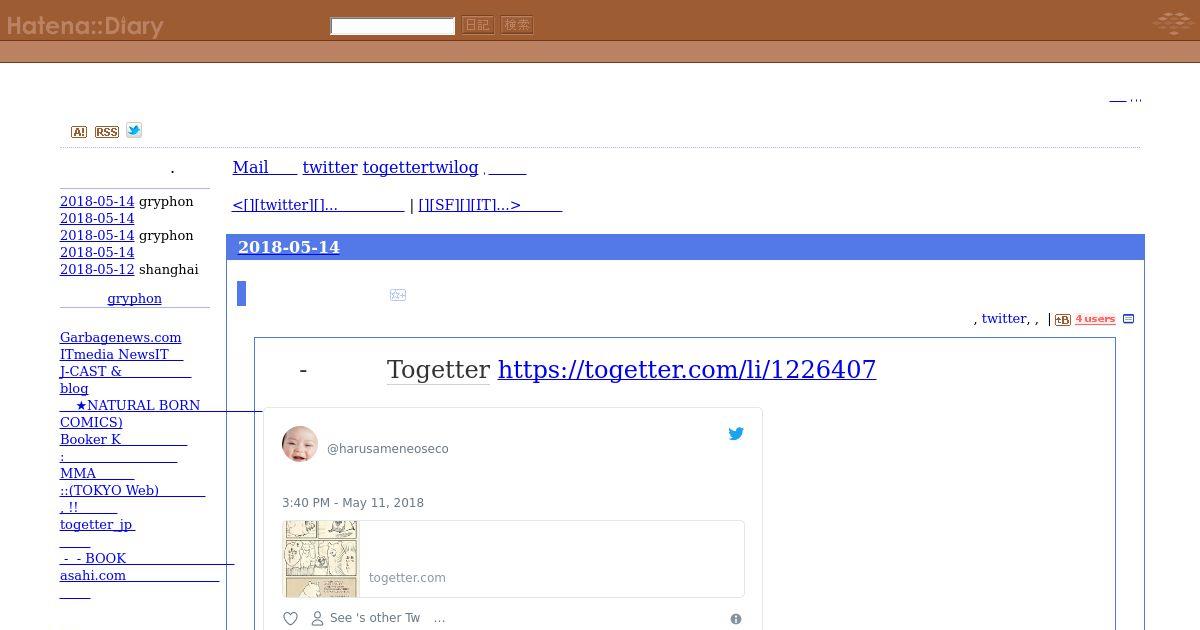The image size is (1200, 630).
Task: Click the bookmark comments icon next to 4 users
Action: (1128, 319)
